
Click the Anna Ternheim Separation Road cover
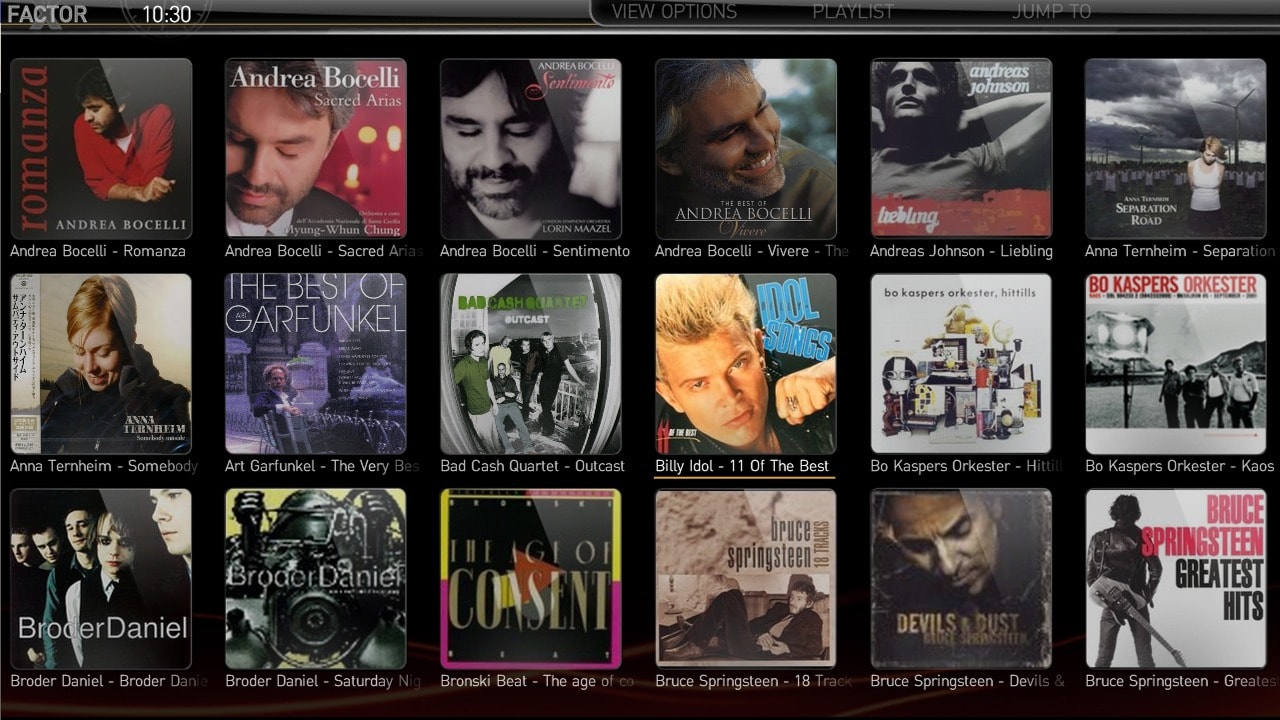click(x=1176, y=148)
